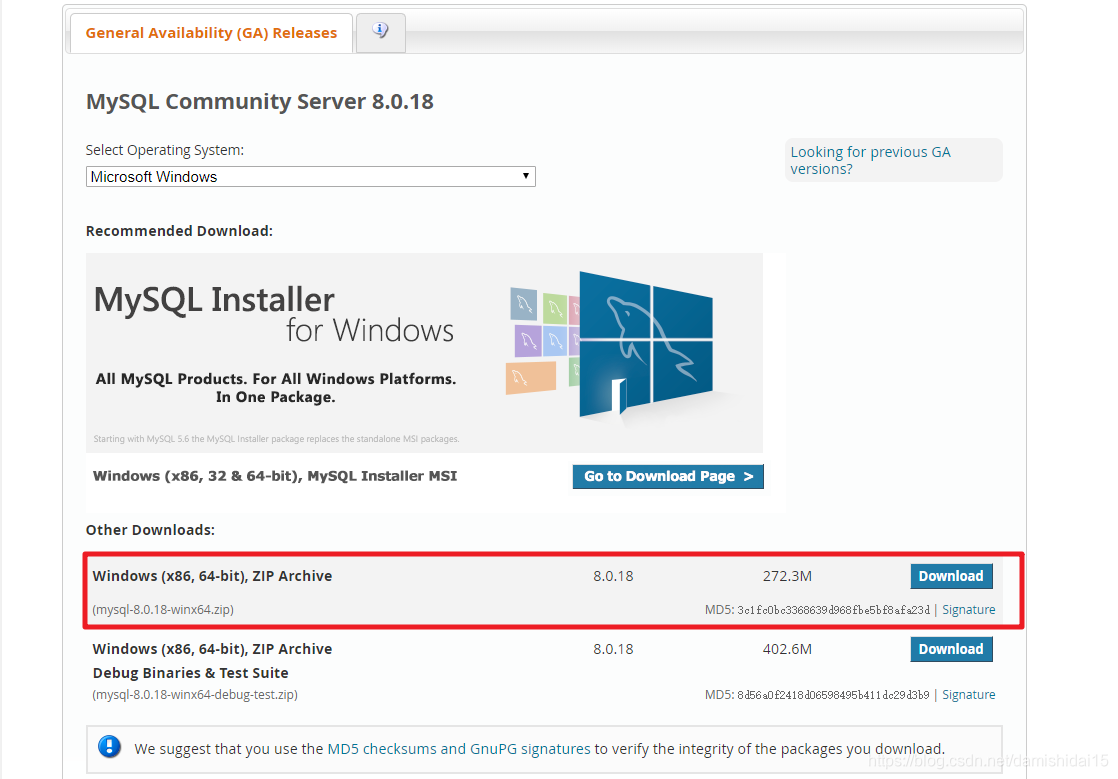This screenshot has width=1118, height=779.
Task: Click the Debug Binaries & Test Suite label
Action: click(190, 673)
